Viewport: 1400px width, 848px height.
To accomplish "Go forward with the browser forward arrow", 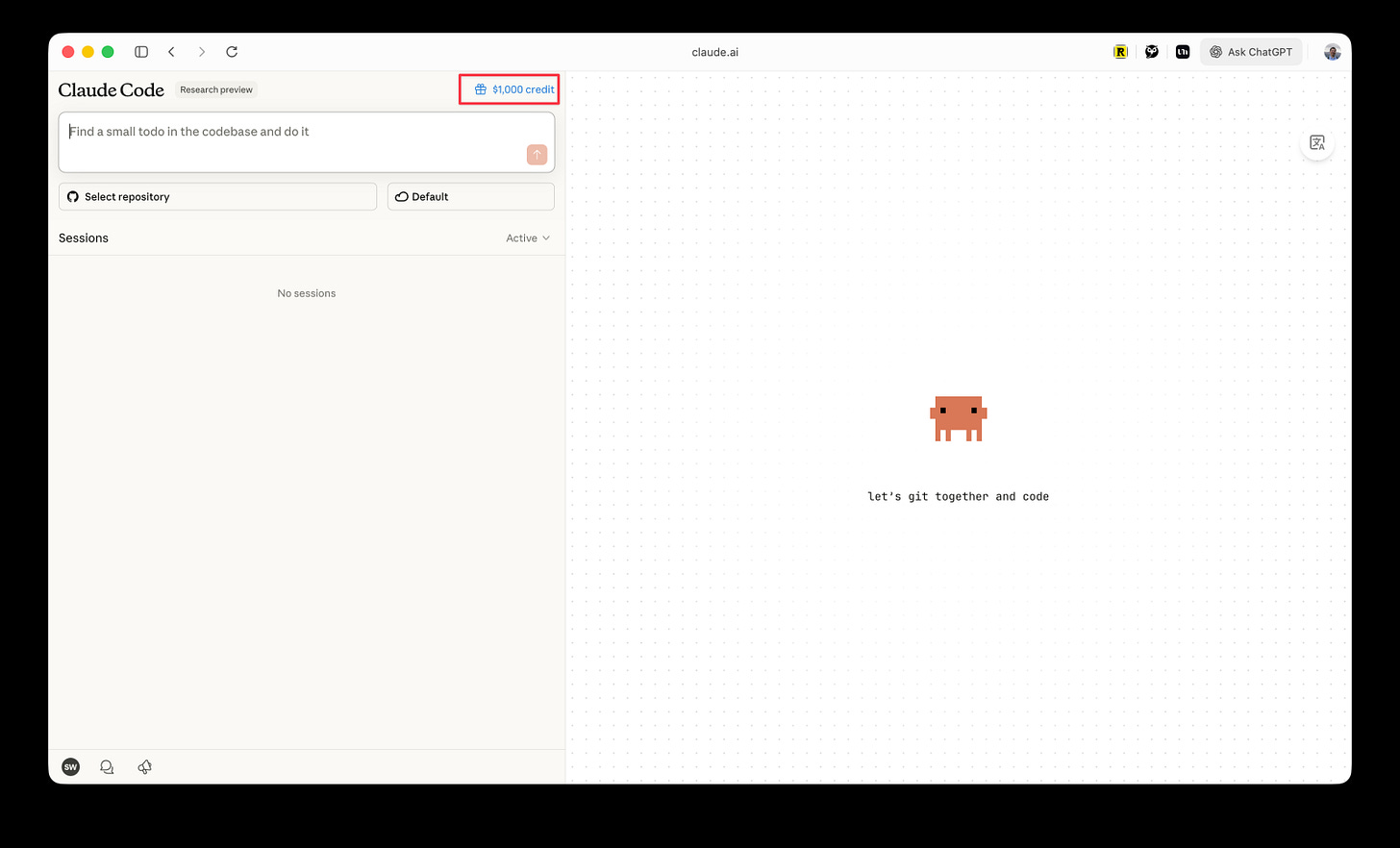I will [201, 52].
